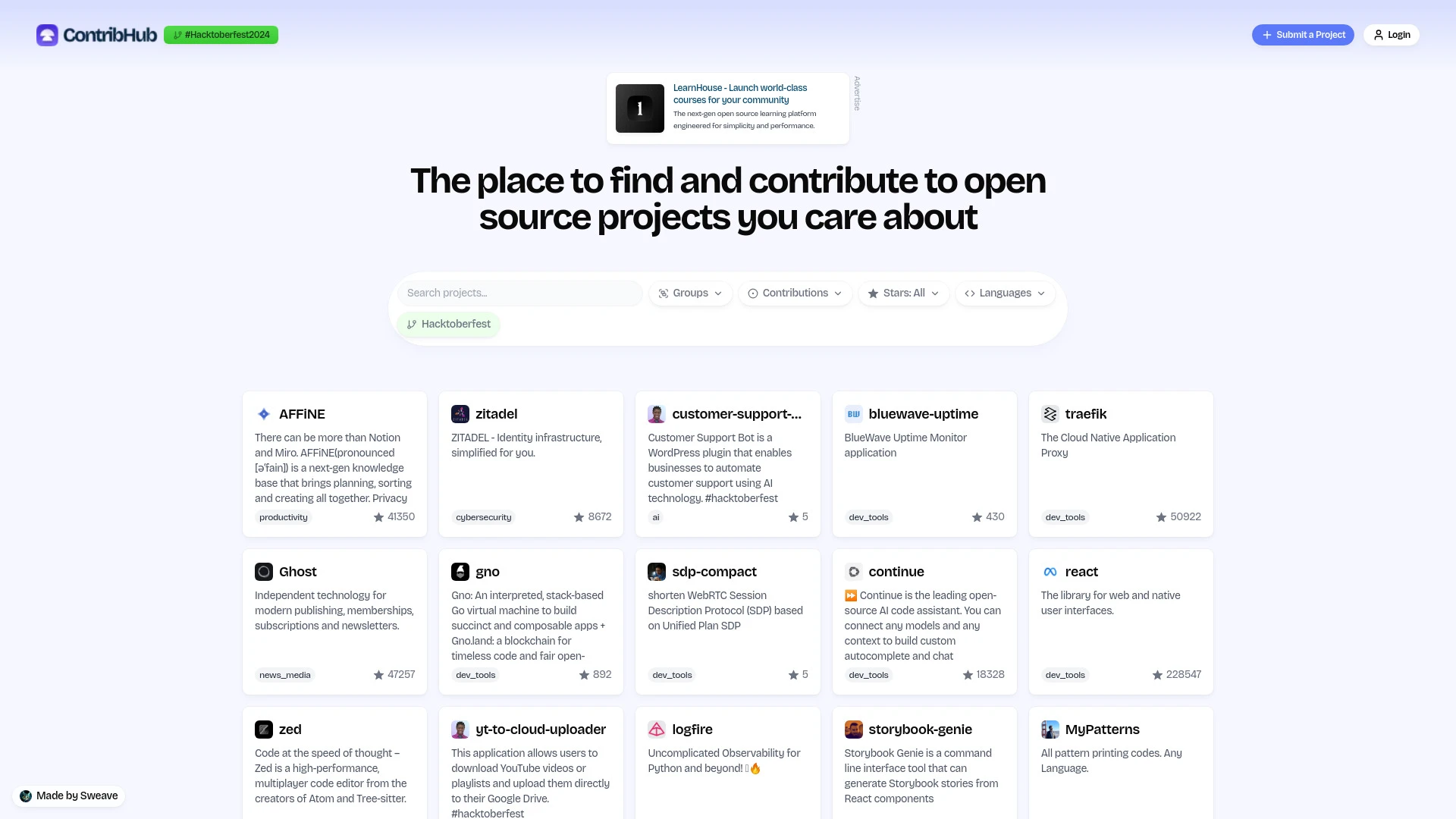Image resolution: width=1456 pixels, height=819 pixels.
Task: Enable the #Hacktoberfest2024 nav badge
Action: 220,34
